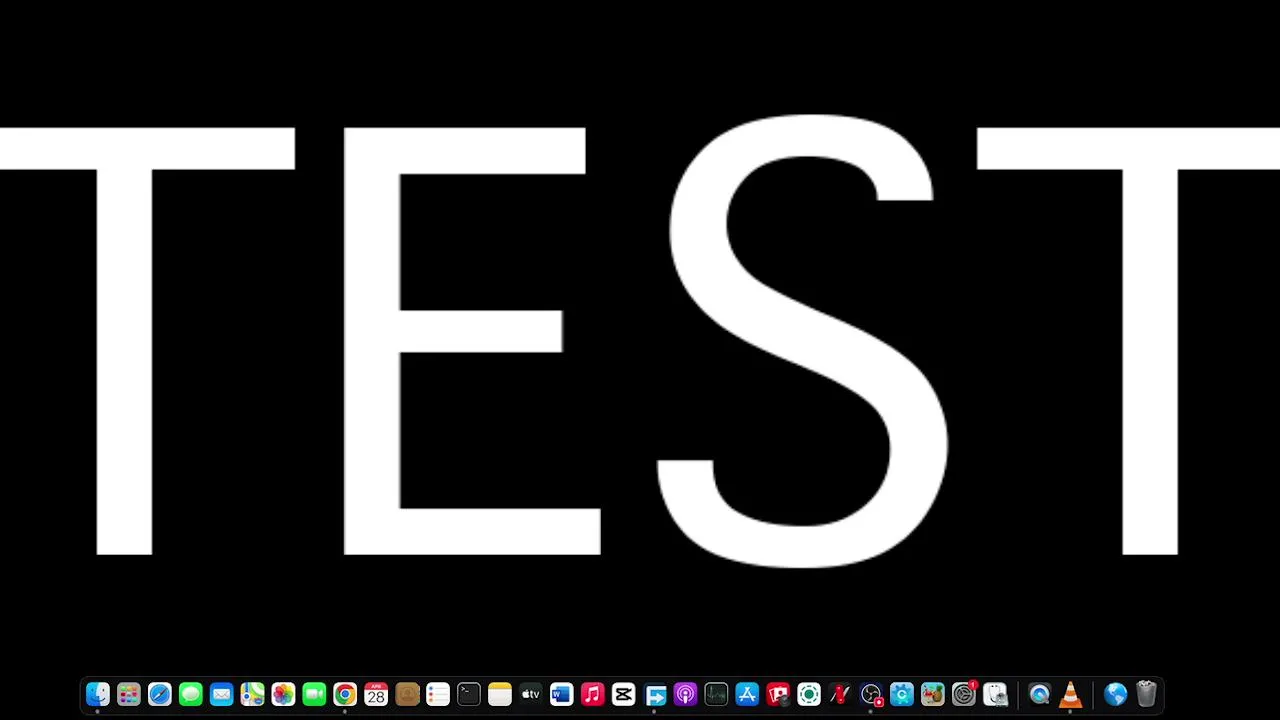Launch Microsoft Word from the dock
Viewport: 1280px width, 720px height.
562,694
